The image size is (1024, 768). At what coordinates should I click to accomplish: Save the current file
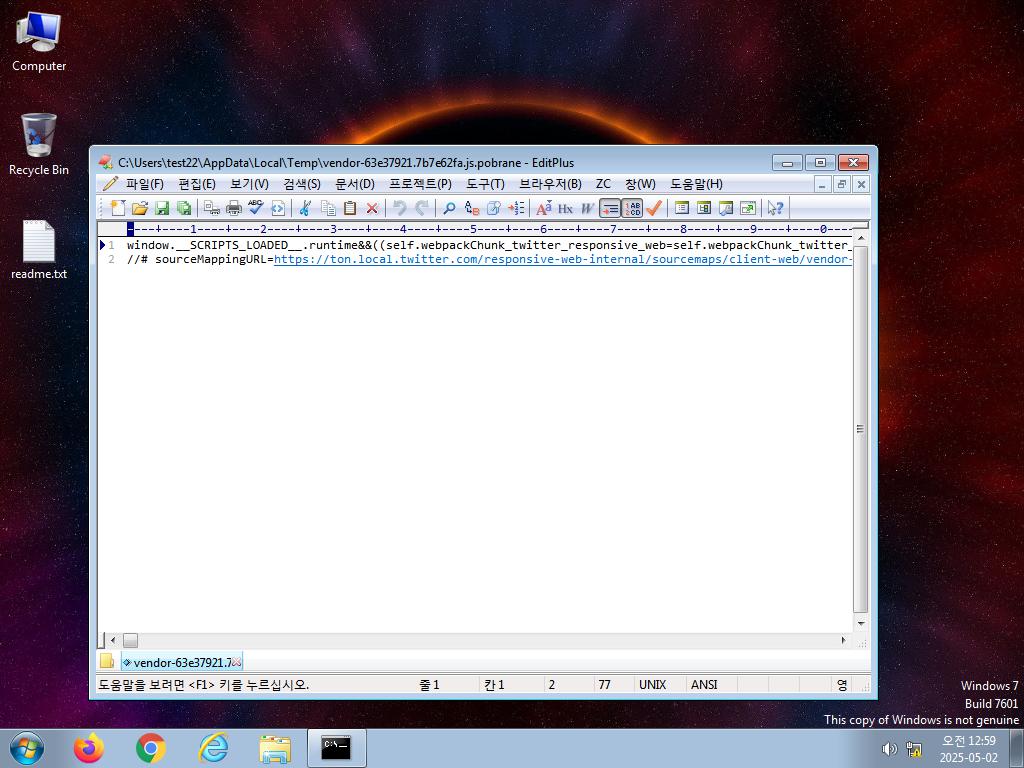(162, 208)
